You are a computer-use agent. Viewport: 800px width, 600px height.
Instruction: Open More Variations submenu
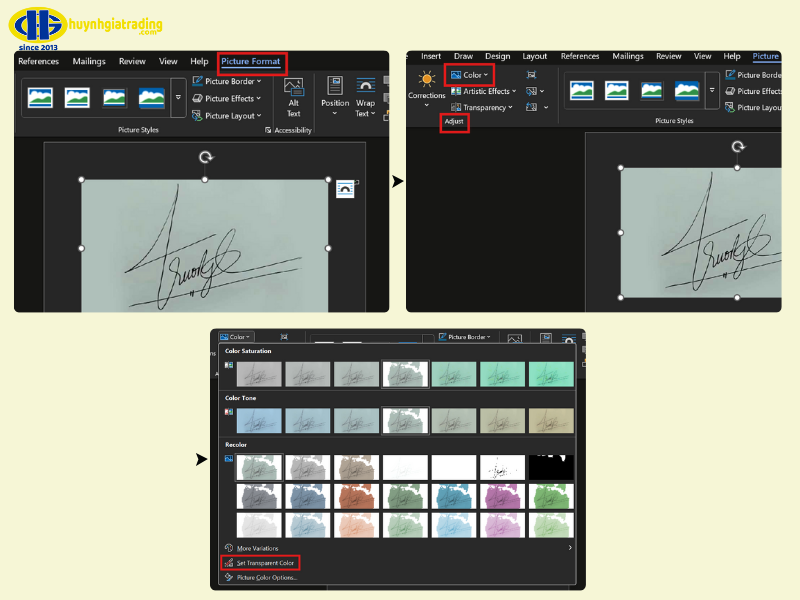click(258, 548)
